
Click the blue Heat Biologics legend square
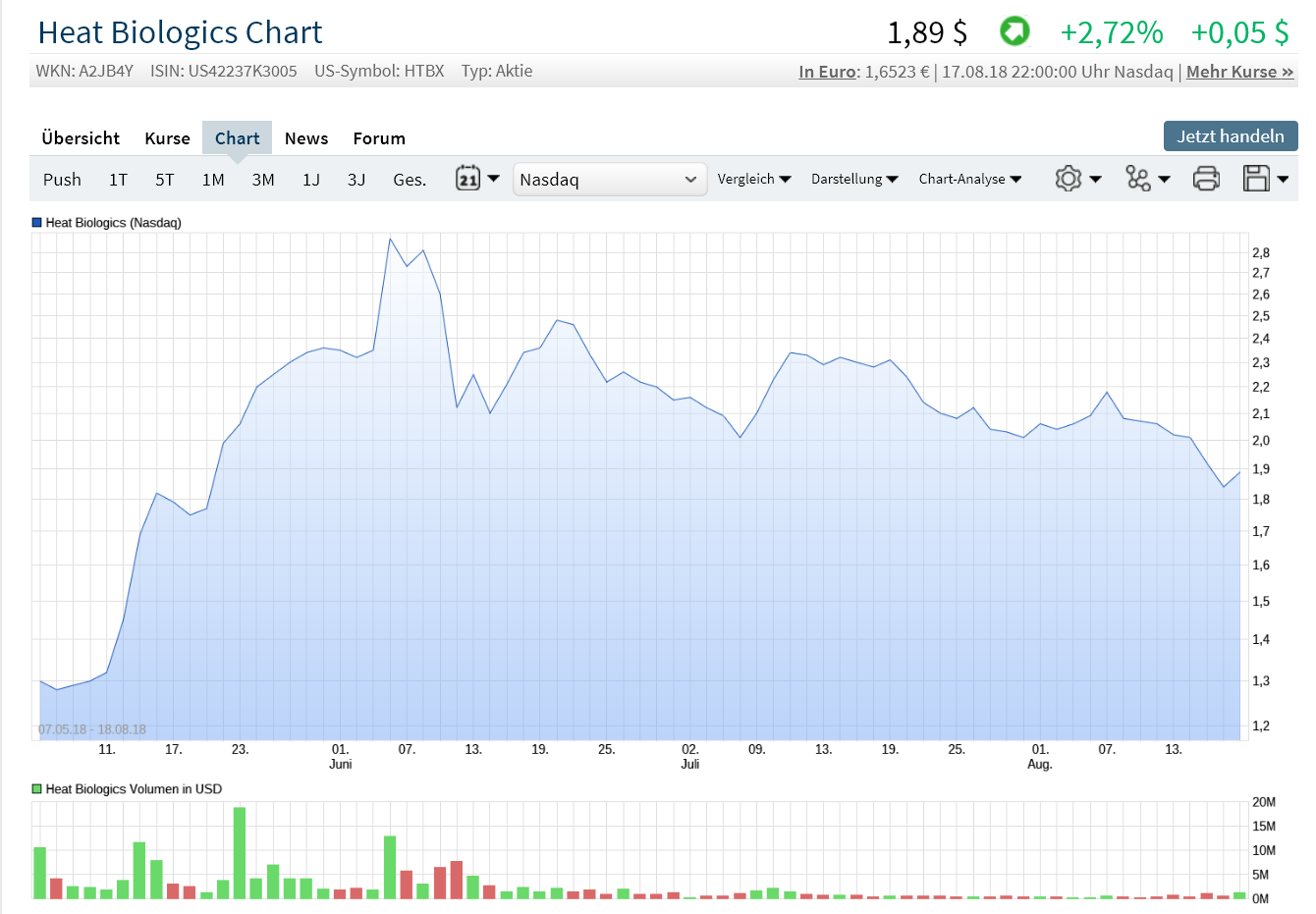(35, 222)
